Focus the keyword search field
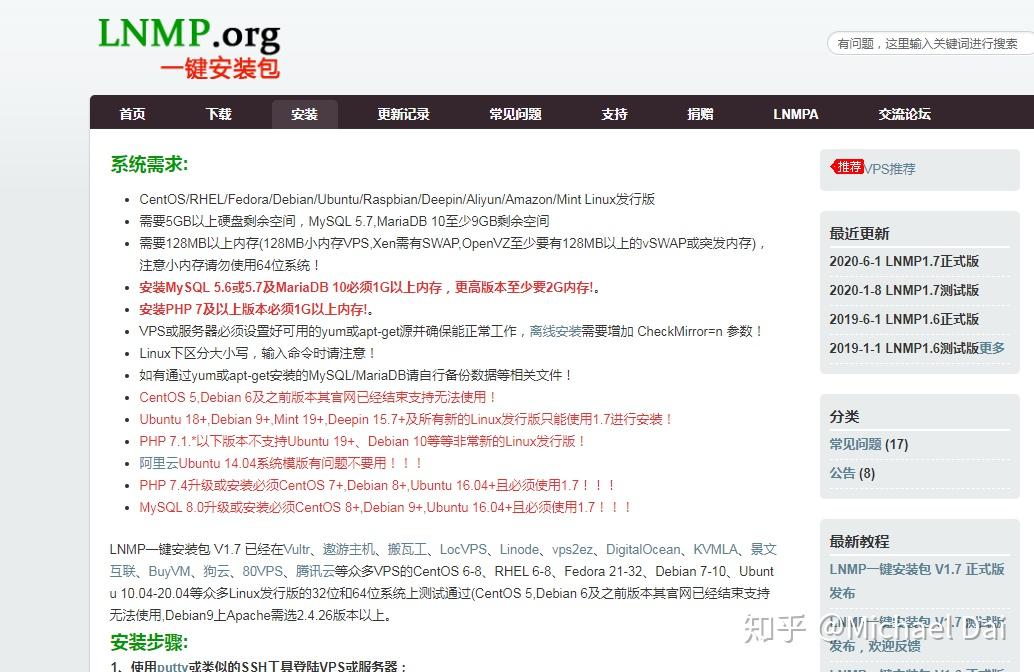 (930, 44)
